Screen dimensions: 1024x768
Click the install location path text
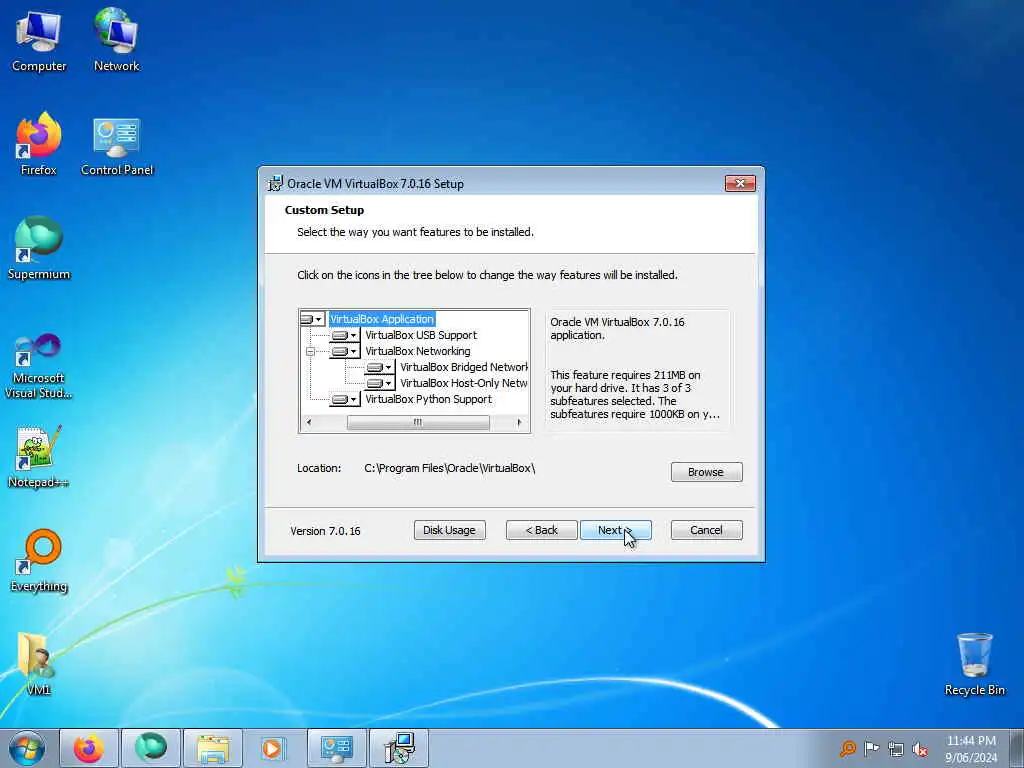[x=449, y=468]
